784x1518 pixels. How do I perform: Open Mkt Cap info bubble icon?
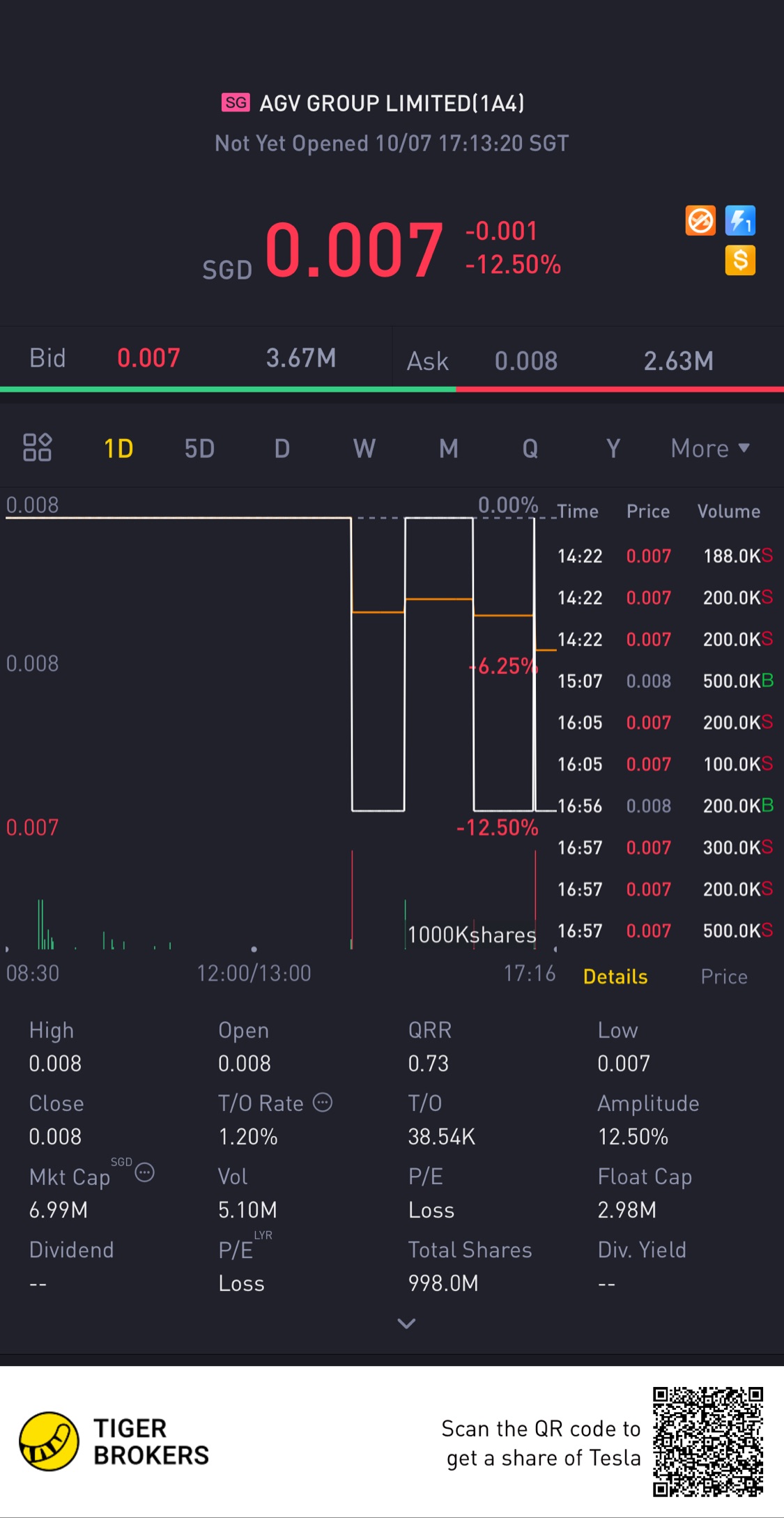144,1172
